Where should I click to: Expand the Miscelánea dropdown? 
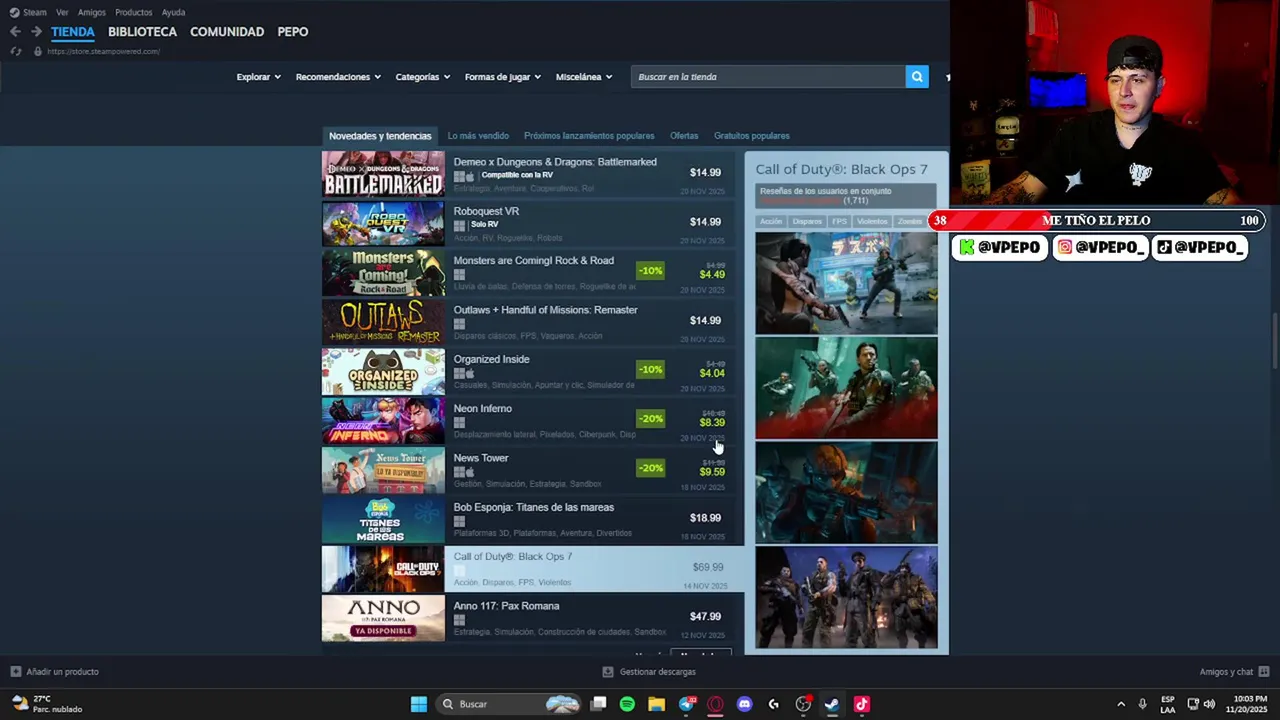pos(584,77)
